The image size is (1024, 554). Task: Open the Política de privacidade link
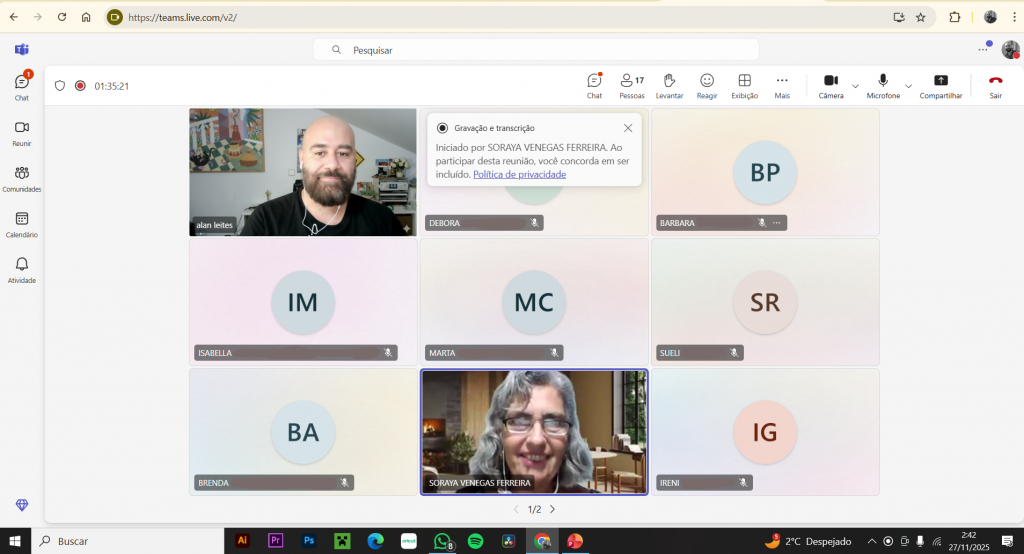pos(519,174)
